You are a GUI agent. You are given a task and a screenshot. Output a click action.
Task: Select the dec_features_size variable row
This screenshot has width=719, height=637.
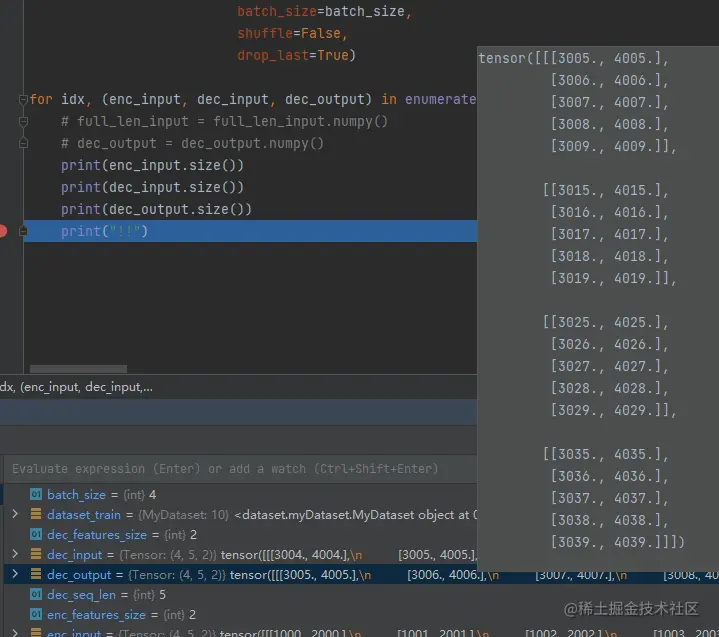240,534
